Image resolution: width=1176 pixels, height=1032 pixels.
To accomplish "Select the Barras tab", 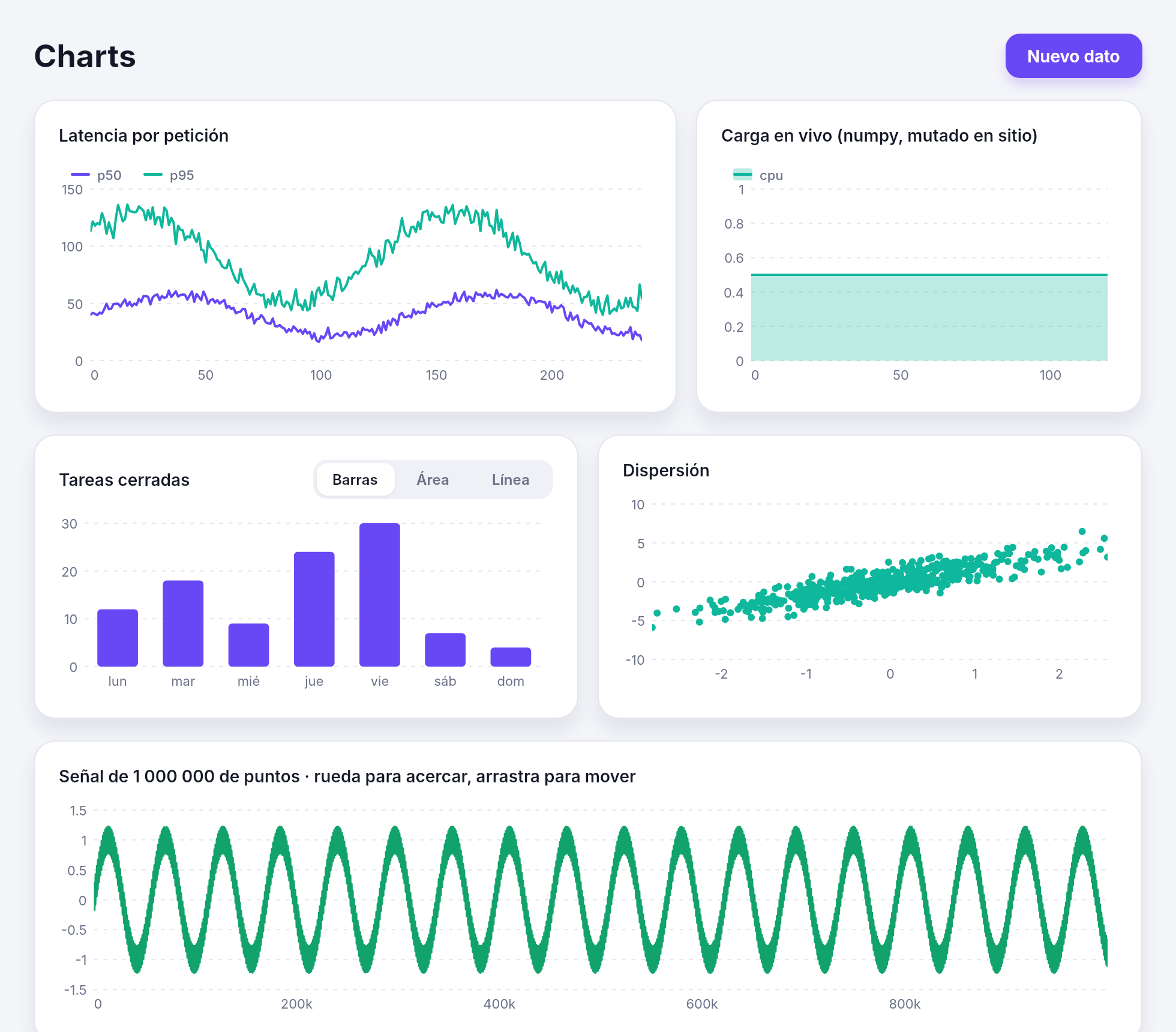I will [355, 479].
